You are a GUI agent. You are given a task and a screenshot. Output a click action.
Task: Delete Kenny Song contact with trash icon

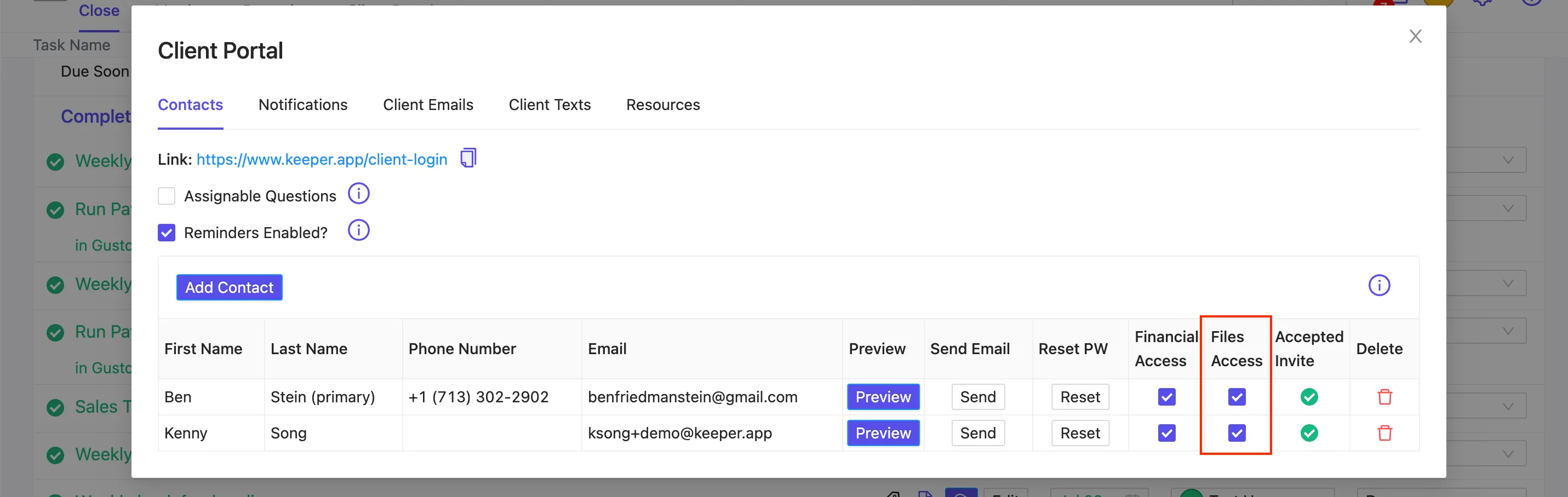(1385, 432)
